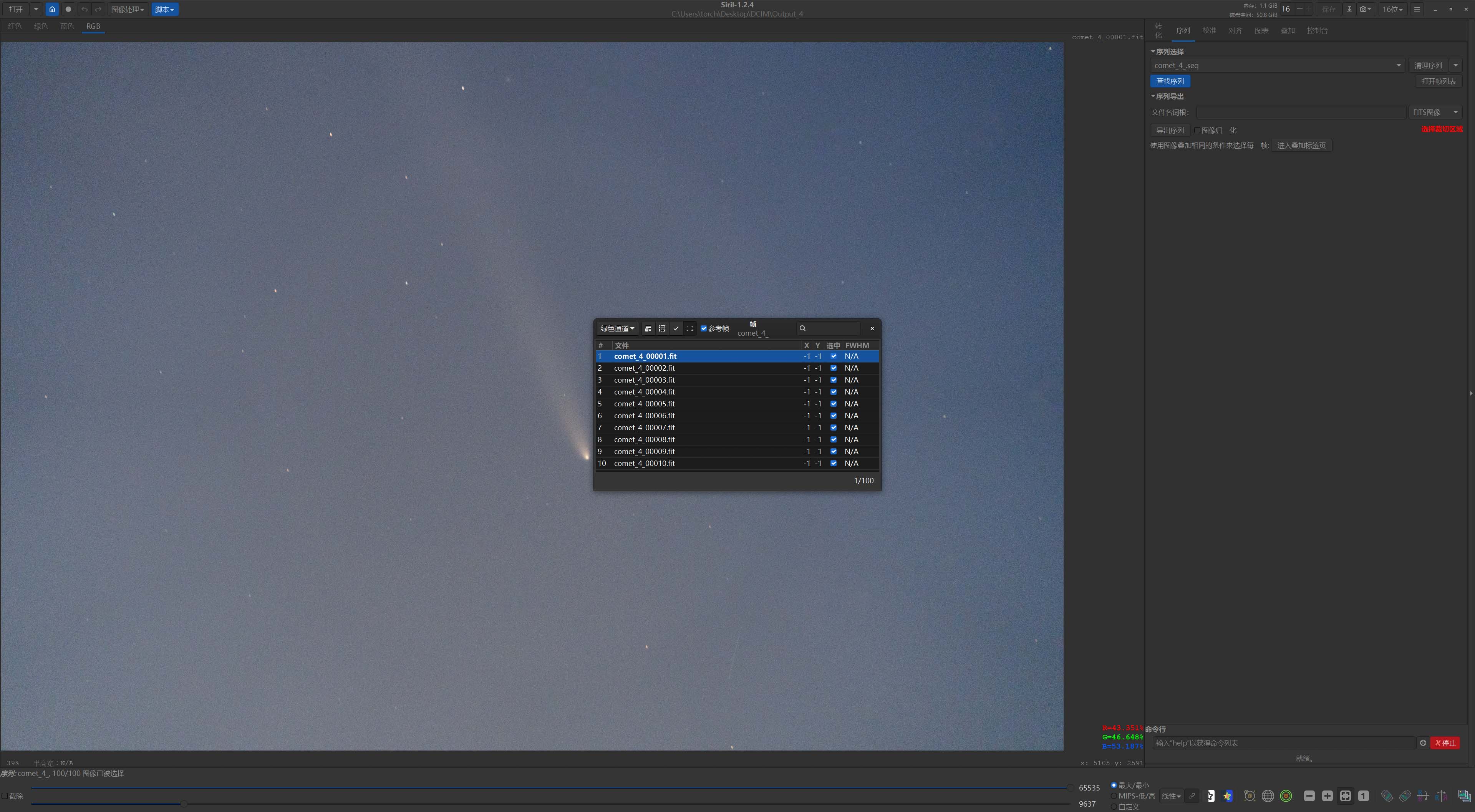Image resolution: width=1475 pixels, height=812 pixels.
Task: Open the 脚本 scripts dropdown
Action: 164,9
